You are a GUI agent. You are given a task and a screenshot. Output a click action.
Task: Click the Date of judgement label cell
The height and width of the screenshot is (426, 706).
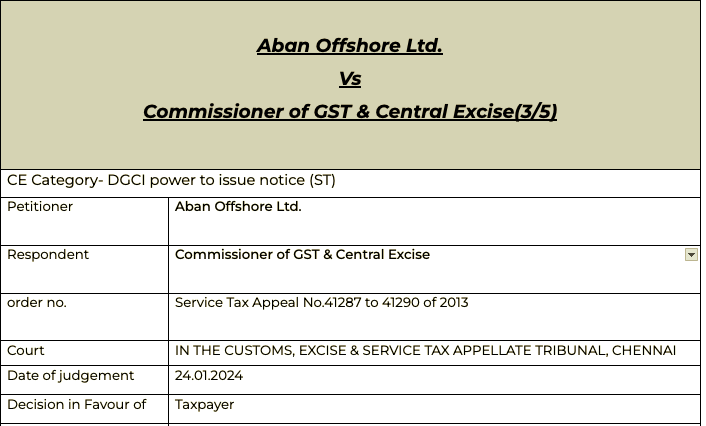pos(85,380)
